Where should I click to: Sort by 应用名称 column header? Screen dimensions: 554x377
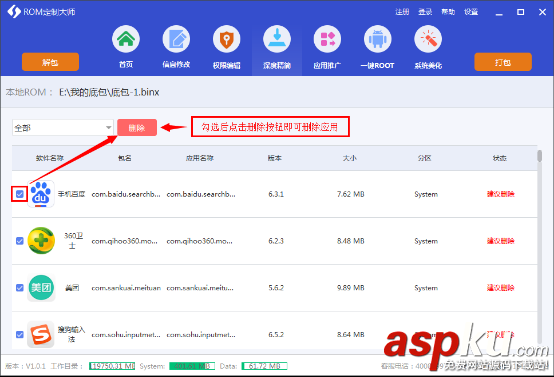point(200,158)
